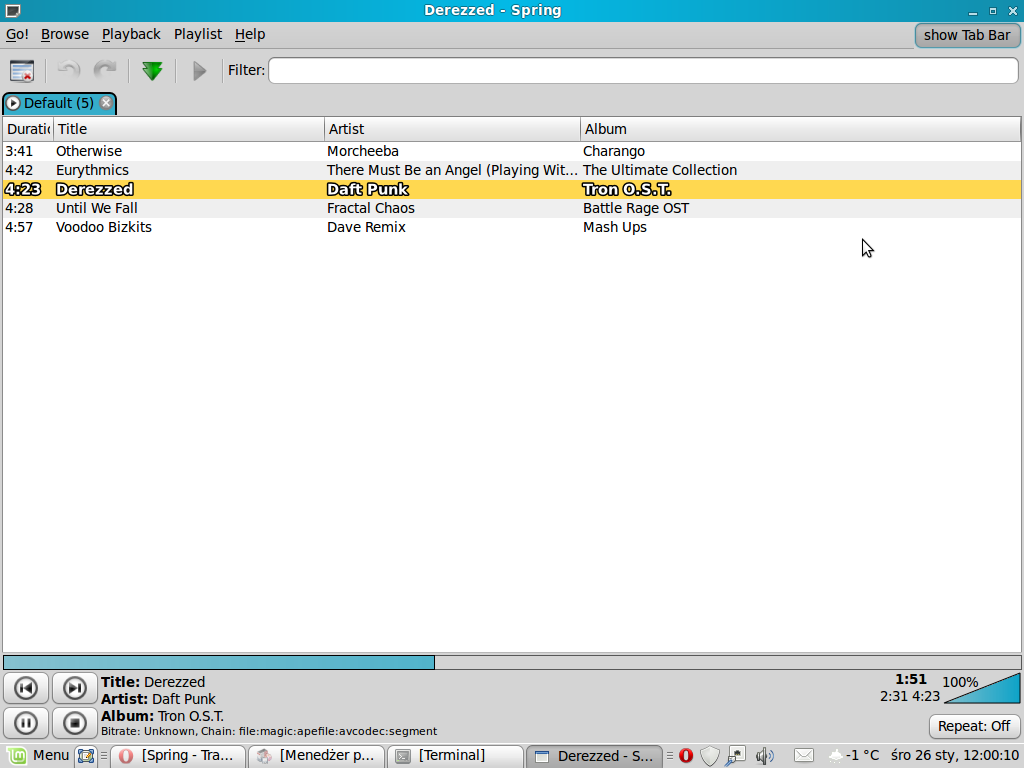Close the Default (5) playlist tab

[106, 103]
